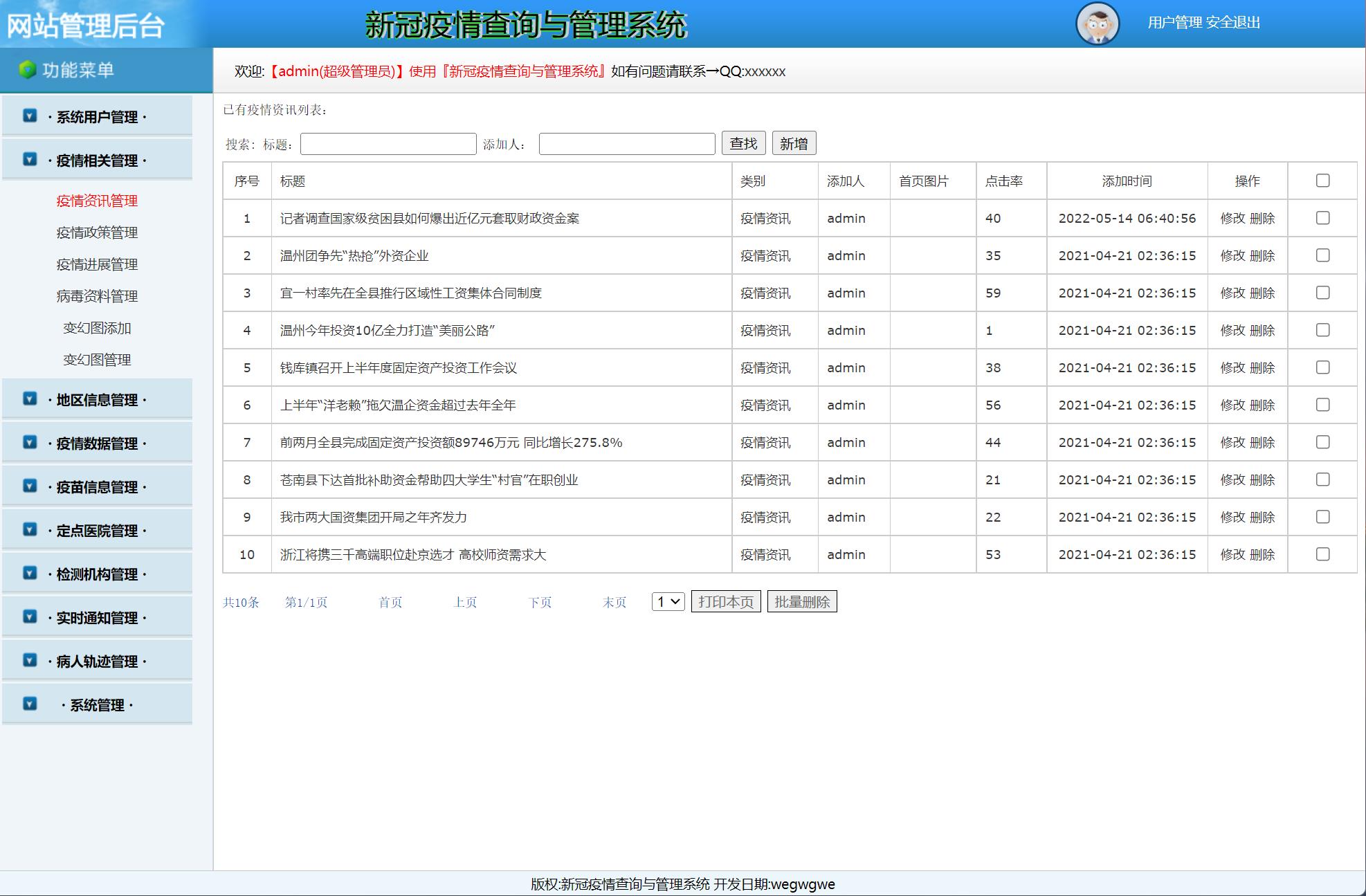The height and width of the screenshot is (896, 1366).
Task: Check the select-all checkbox in table header
Action: coord(1322,181)
